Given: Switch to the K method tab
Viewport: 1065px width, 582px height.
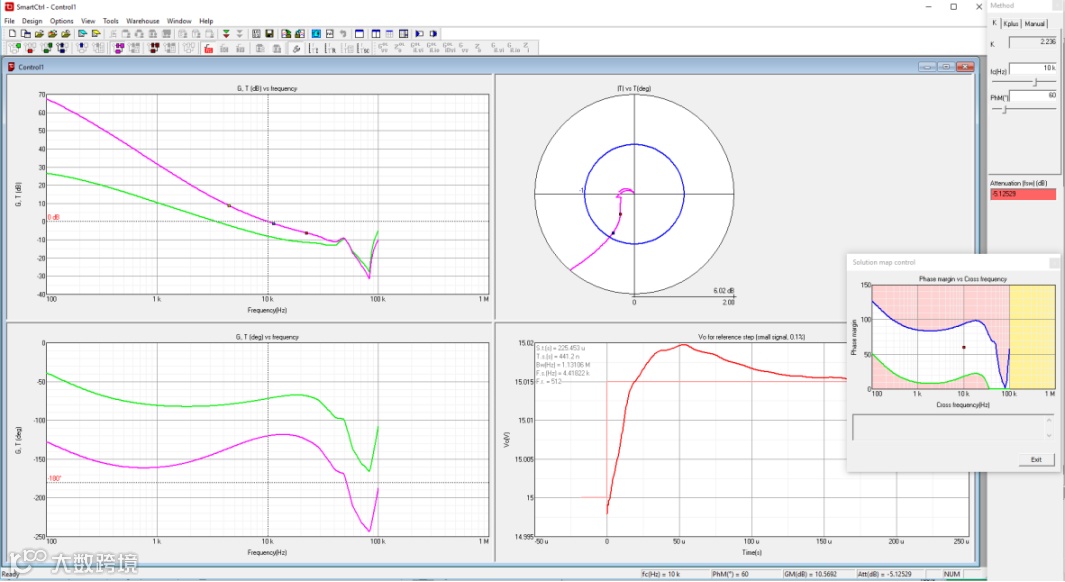Looking at the screenshot, I should coord(994,23).
